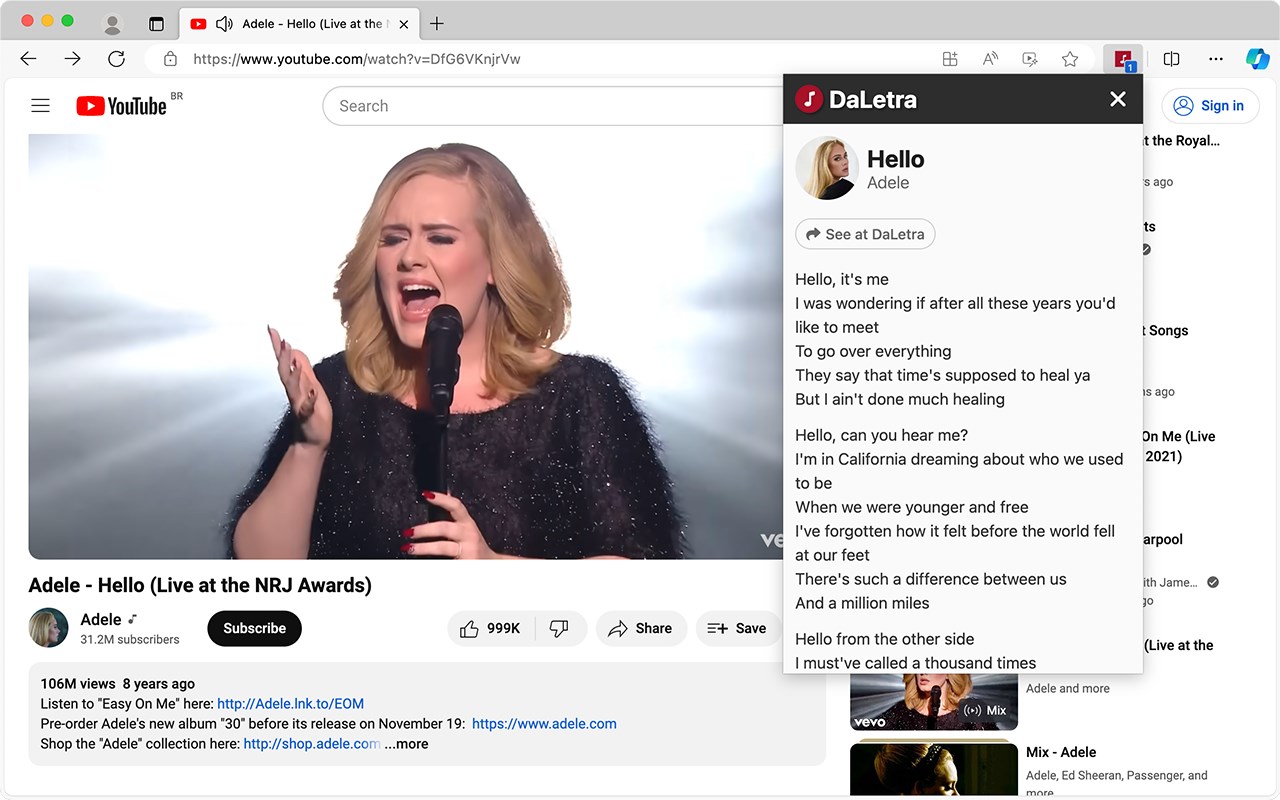1280x800 pixels.
Task: Open a new tab with plus button
Action: click(436, 24)
